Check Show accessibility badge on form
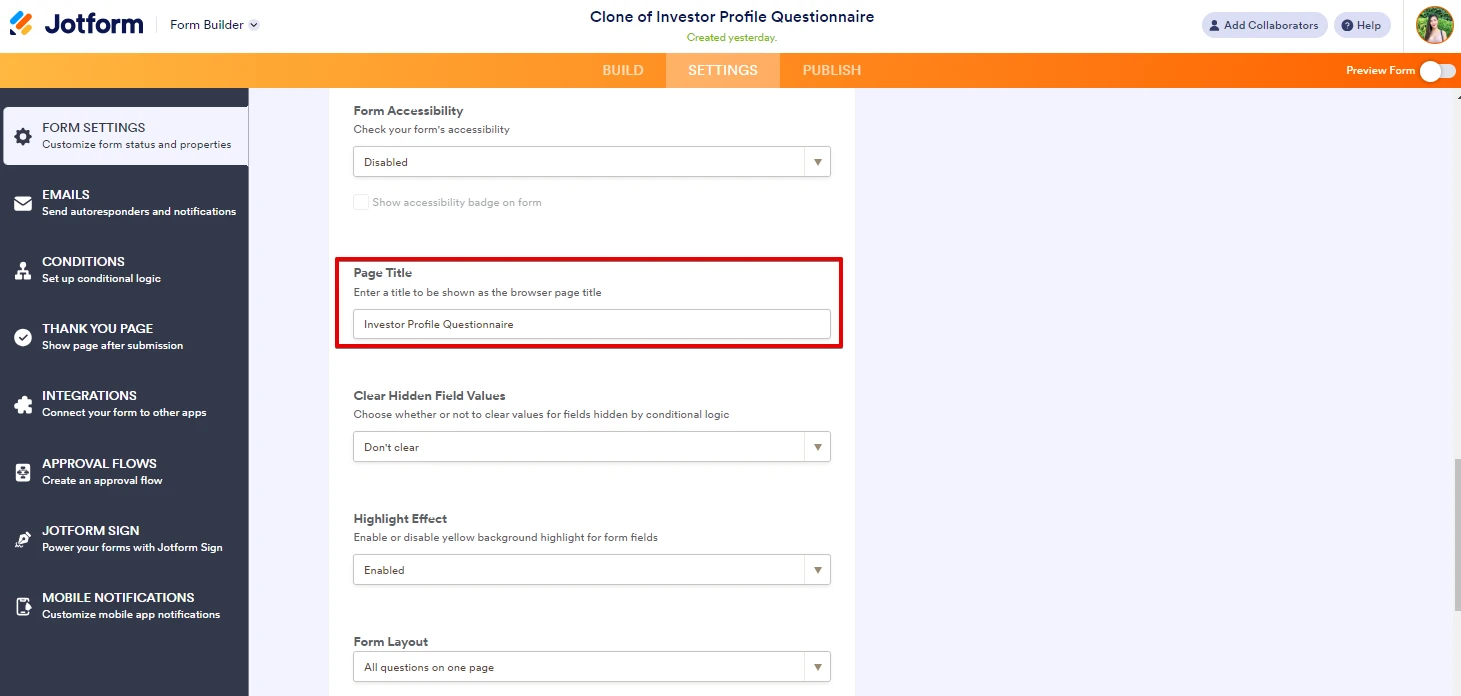This screenshot has height=696, width=1461. tap(360, 201)
